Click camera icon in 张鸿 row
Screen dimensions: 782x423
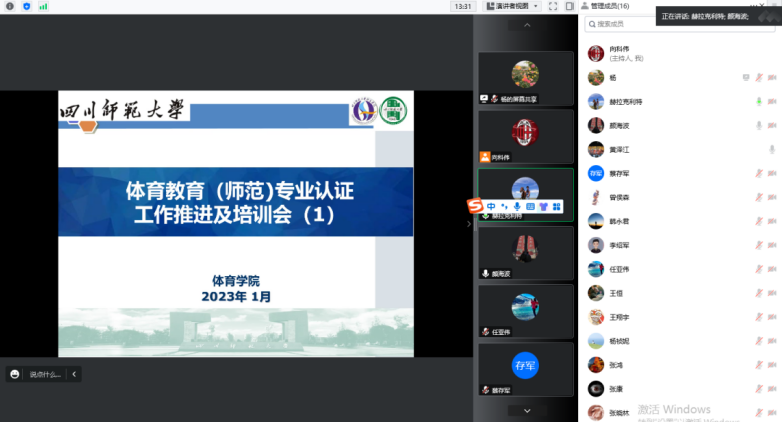click(772, 365)
